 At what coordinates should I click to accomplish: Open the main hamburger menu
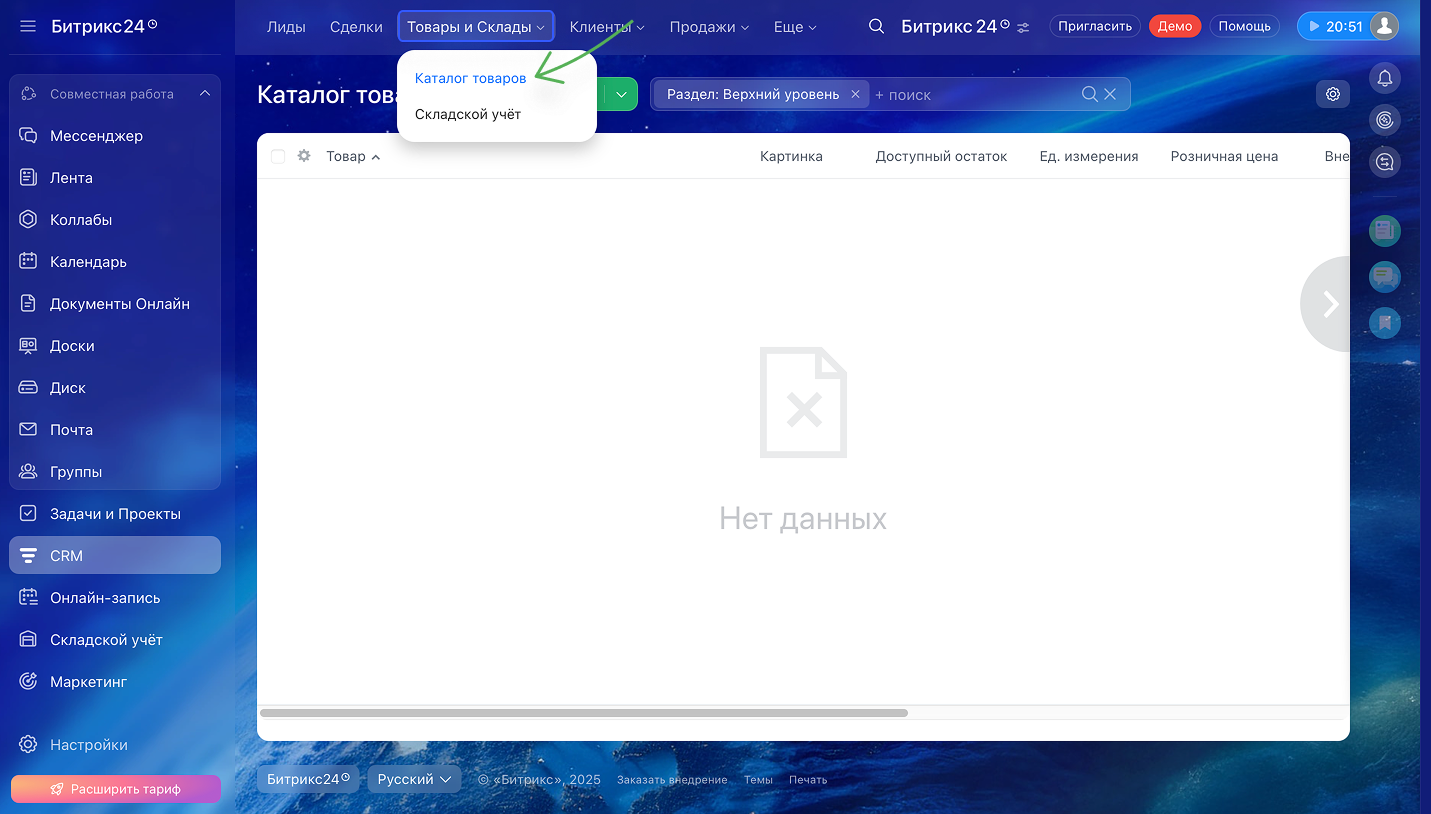point(27,26)
